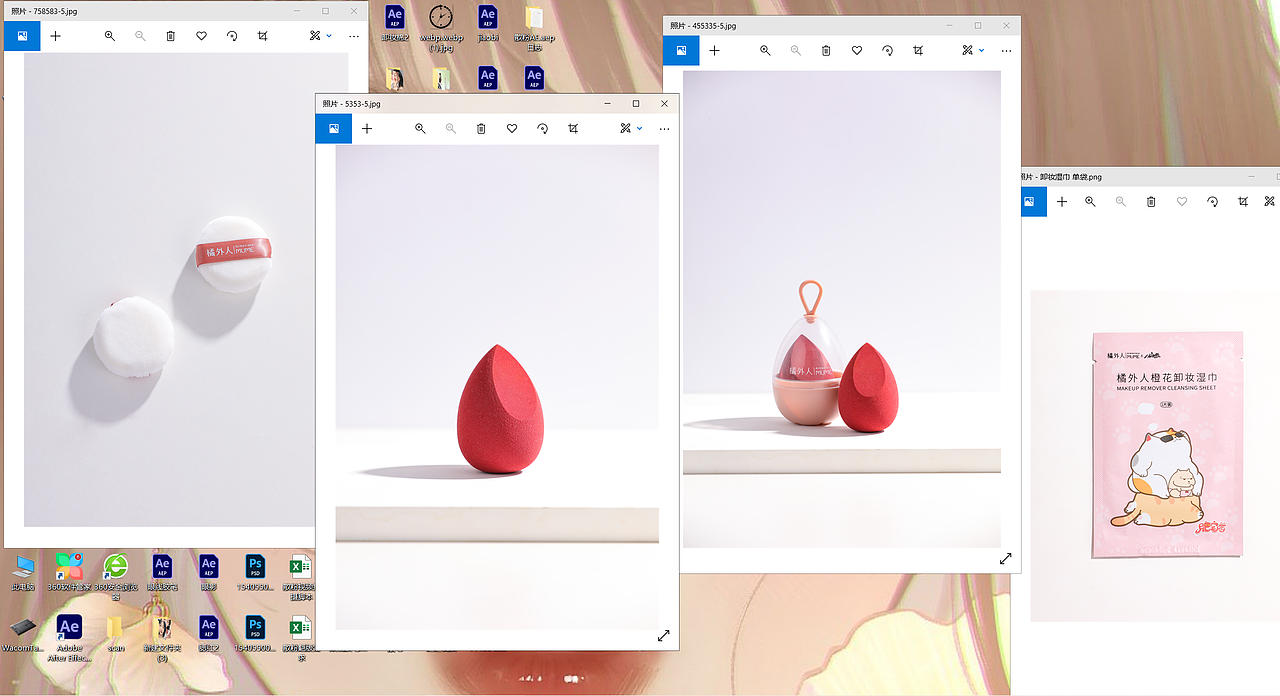The height and width of the screenshot is (696, 1280).
Task: Favorite the 455335-5.jpg photo with heart icon
Action: [x=857, y=50]
